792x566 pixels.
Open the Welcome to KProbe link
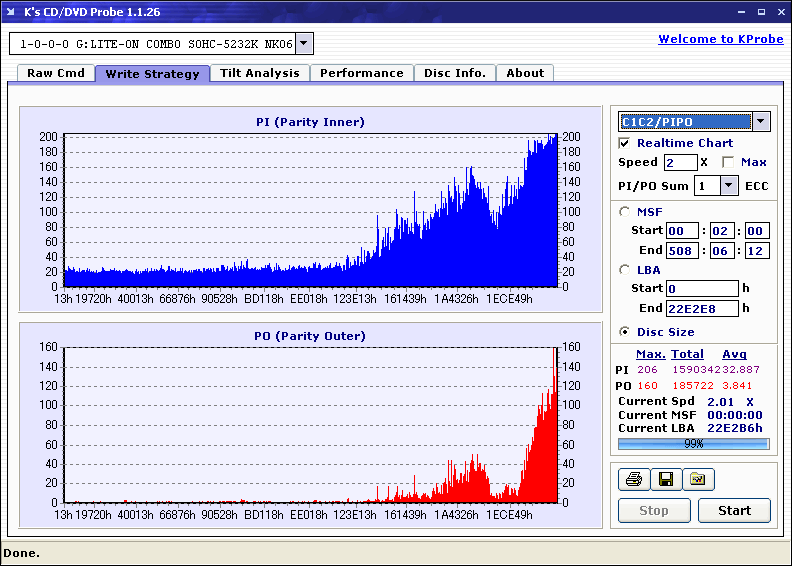coord(721,39)
